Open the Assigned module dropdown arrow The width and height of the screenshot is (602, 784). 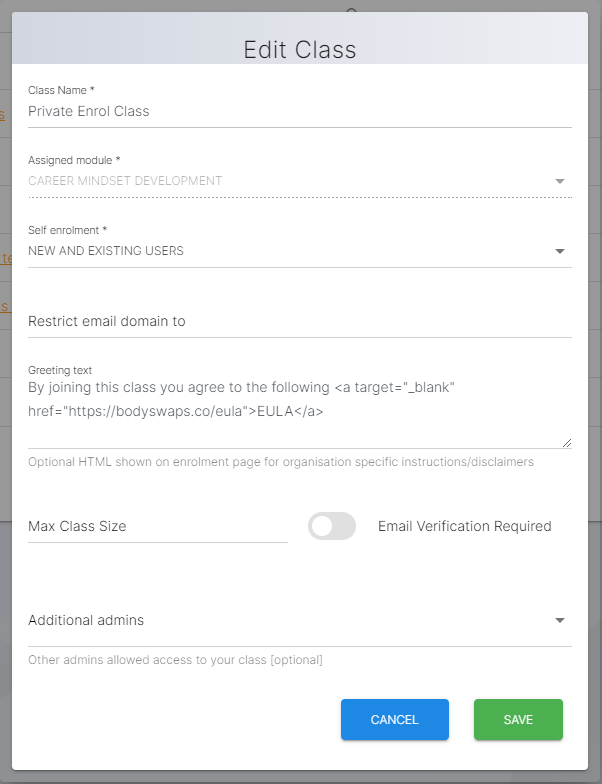[x=560, y=182]
